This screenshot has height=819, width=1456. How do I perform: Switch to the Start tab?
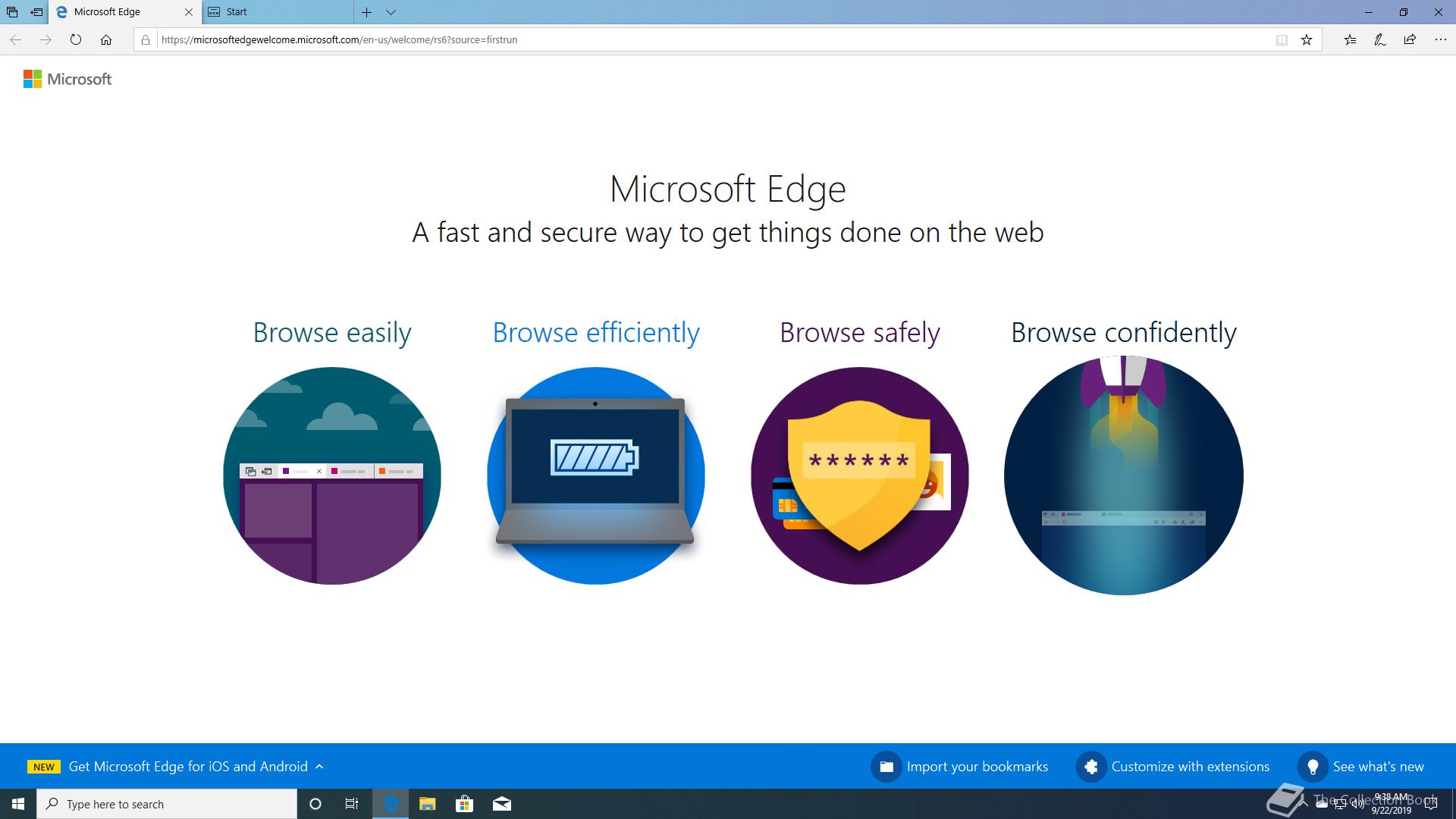[x=278, y=12]
